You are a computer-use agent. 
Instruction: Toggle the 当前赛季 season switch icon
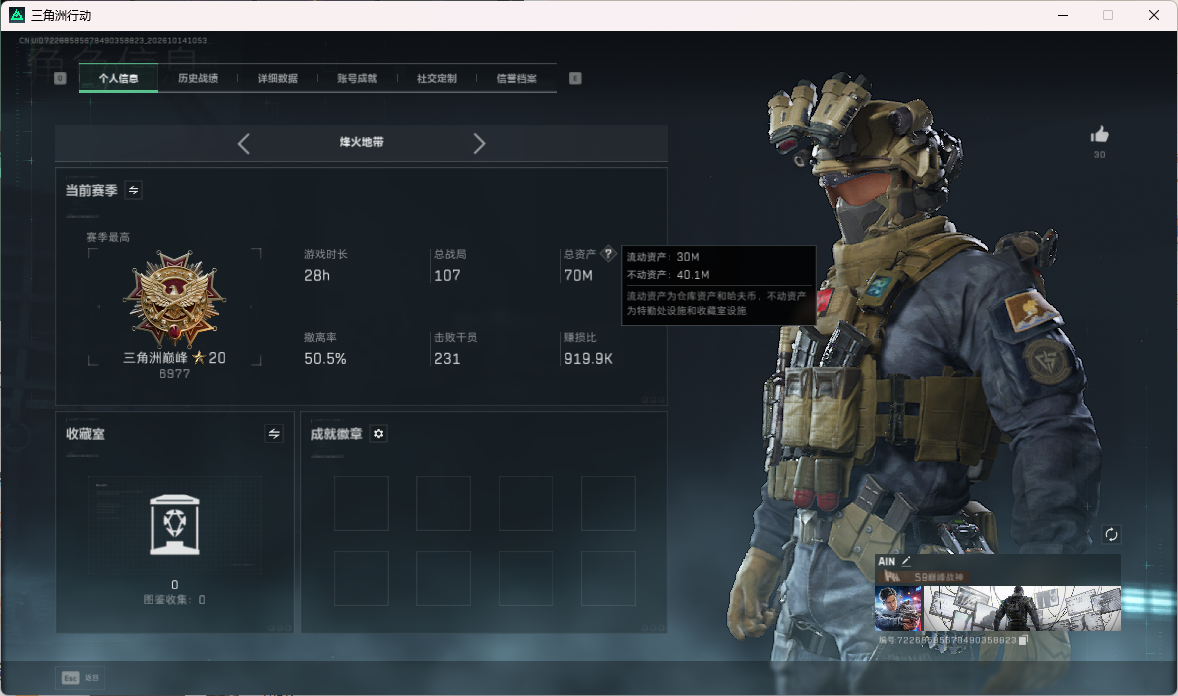pos(133,190)
